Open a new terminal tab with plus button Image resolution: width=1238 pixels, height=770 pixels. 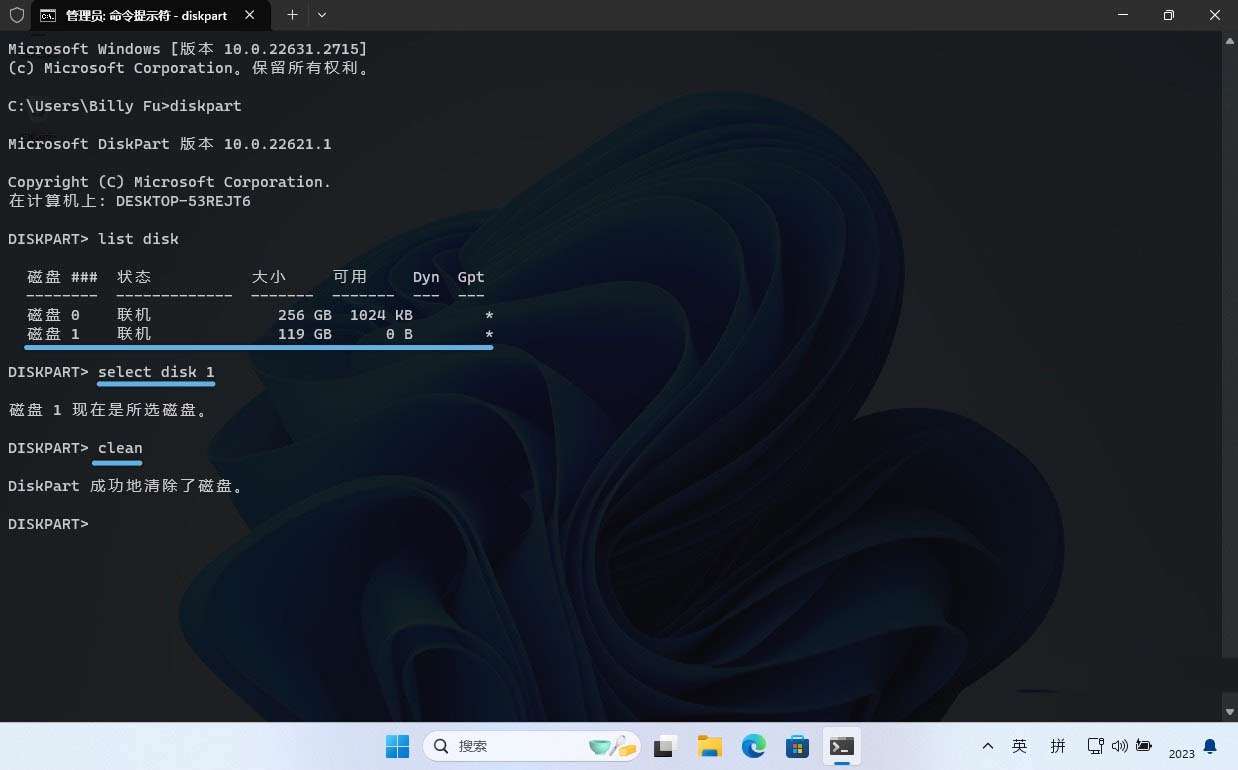[292, 15]
